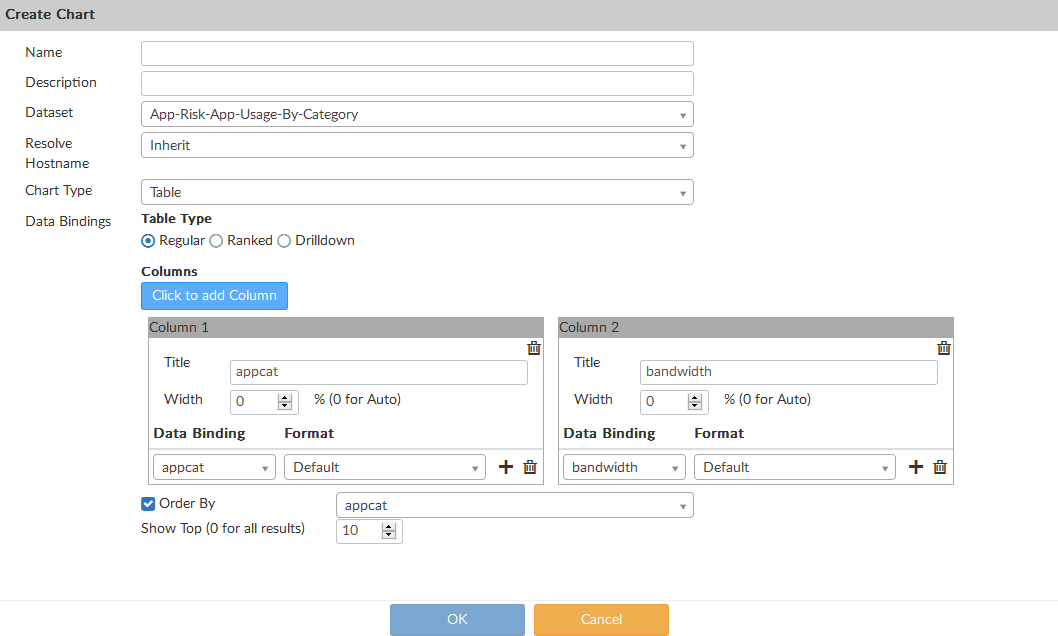This screenshot has height=636, width=1058.
Task: Increase Column 1 width using up stepper arrow
Action: point(285,397)
